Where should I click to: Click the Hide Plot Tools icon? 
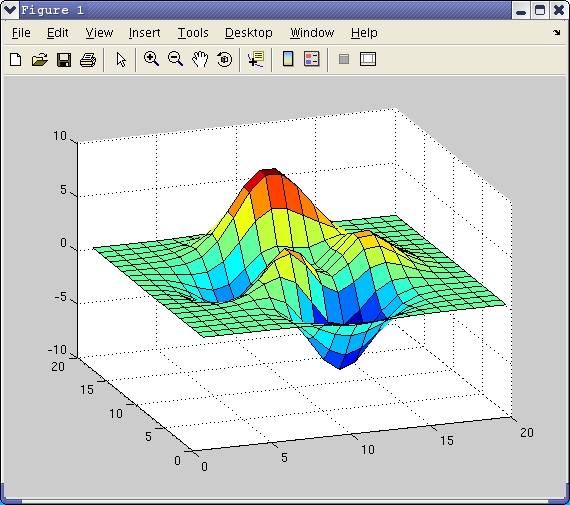[344, 59]
